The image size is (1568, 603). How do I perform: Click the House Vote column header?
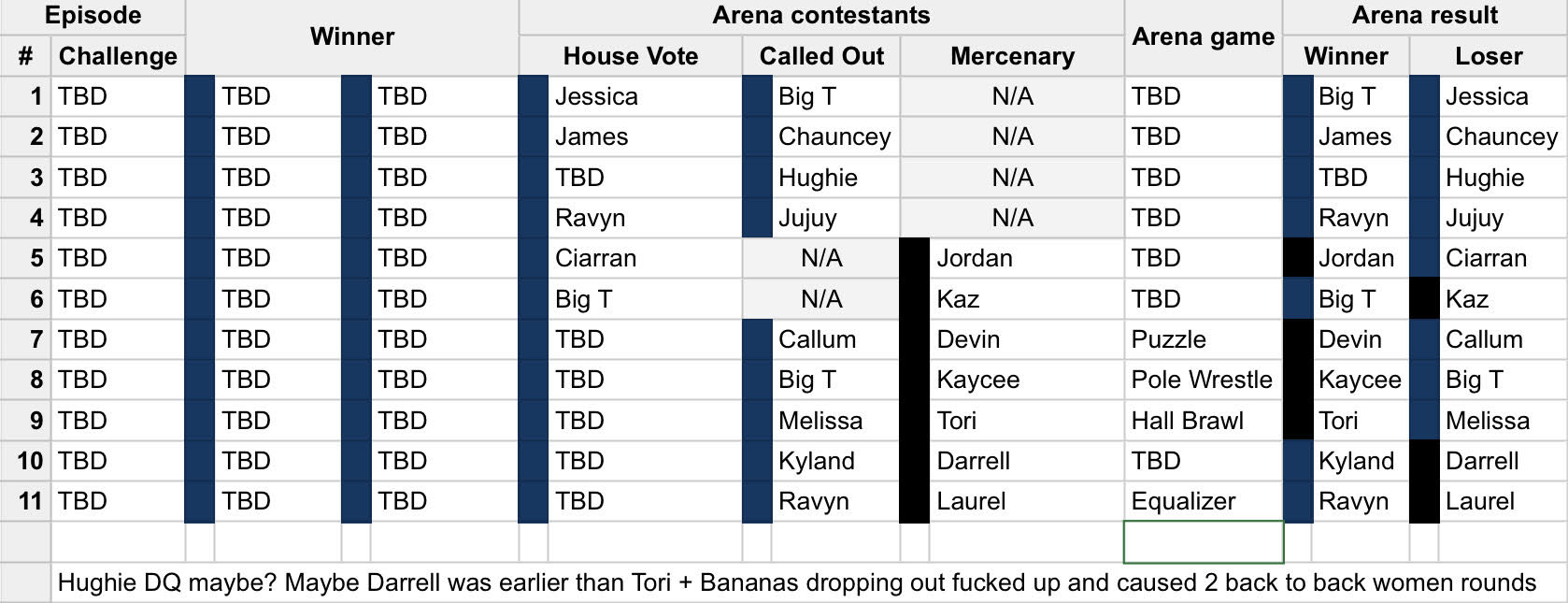pyautogui.click(x=631, y=56)
